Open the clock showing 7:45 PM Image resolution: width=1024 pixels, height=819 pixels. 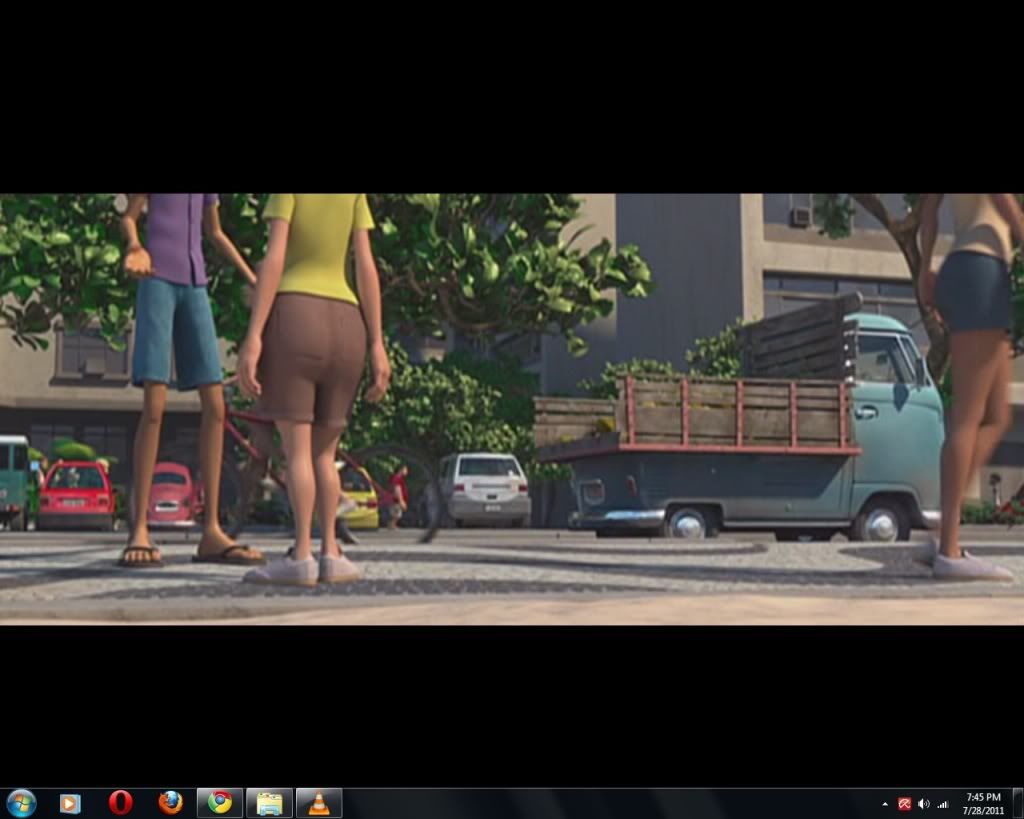[982, 803]
